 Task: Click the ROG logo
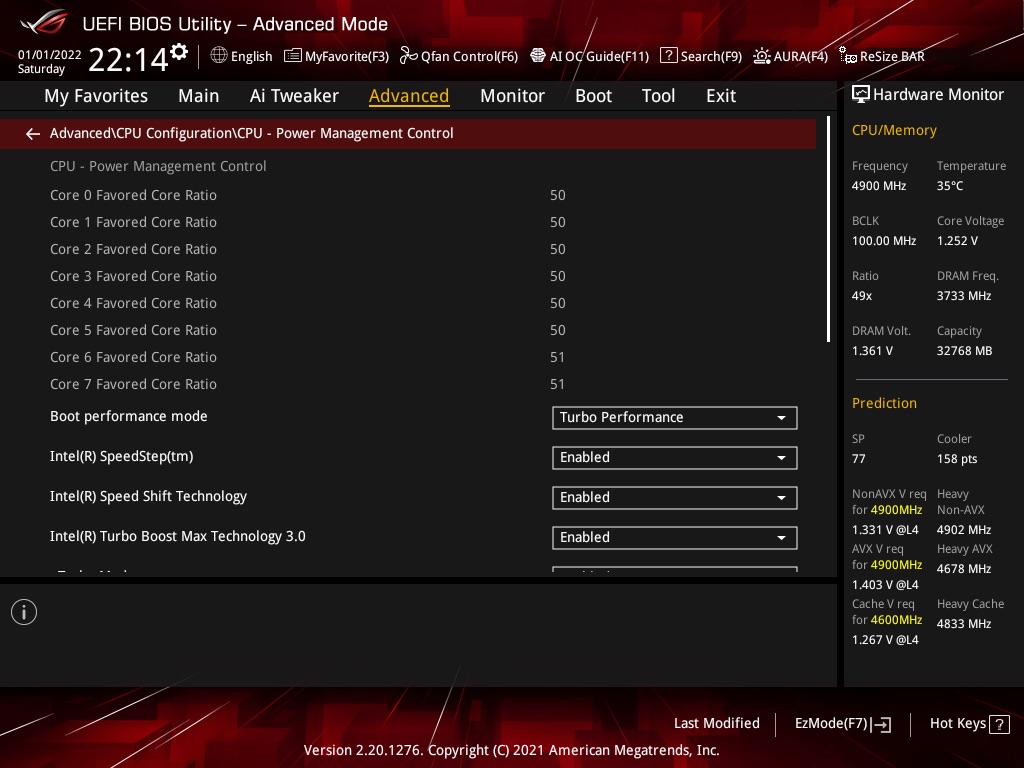(x=43, y=23)
